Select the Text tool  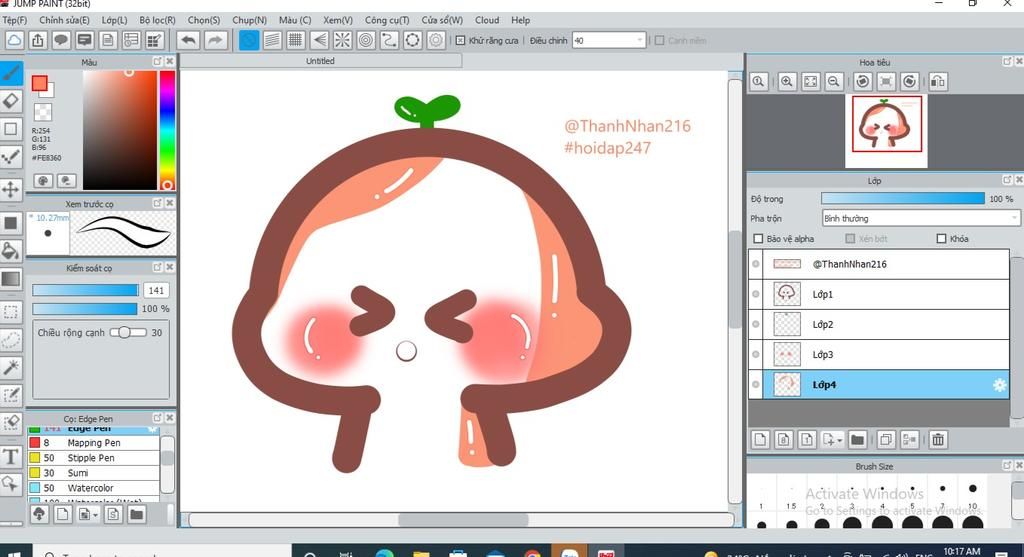coord(11,456)
